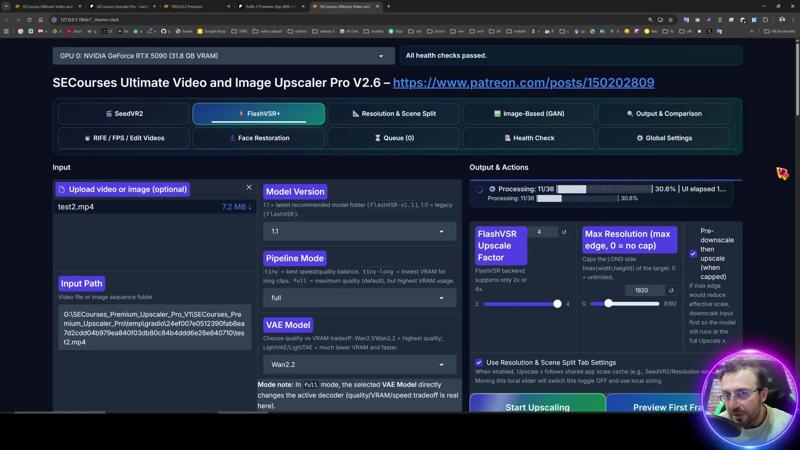Image resolution: width=800 pixels, height=450 pixels.
Task: Open the Queue (0) tab
Action: point(393,138)
